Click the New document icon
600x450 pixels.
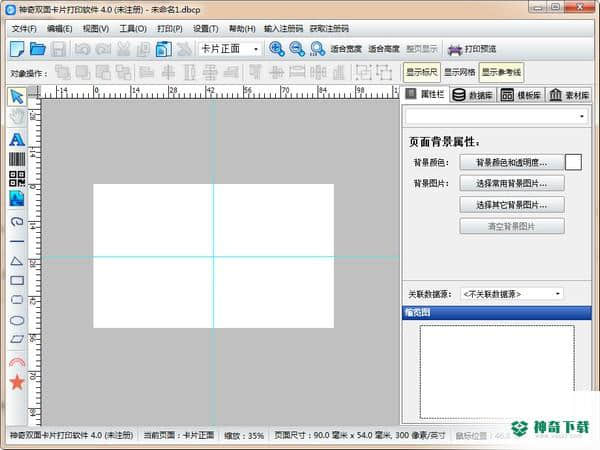click(17, 49)
